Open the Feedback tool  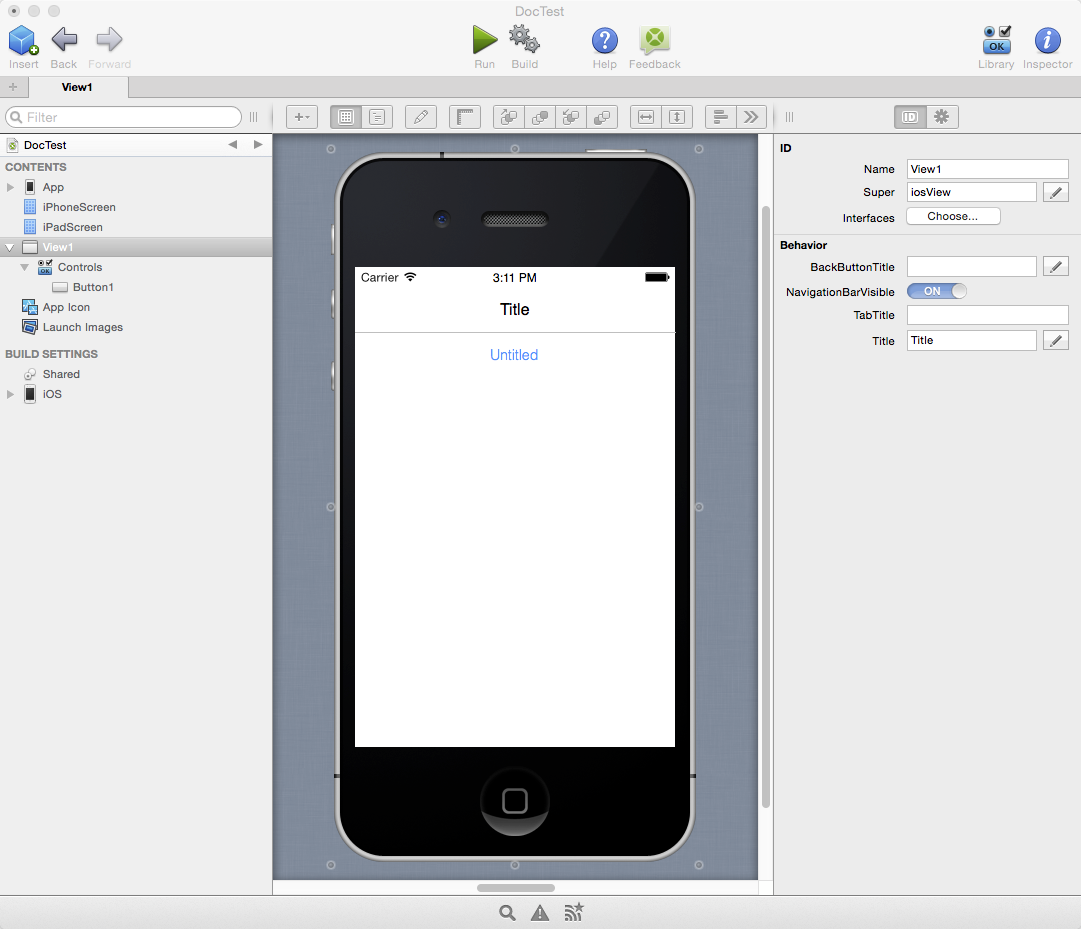click(655, 40)
